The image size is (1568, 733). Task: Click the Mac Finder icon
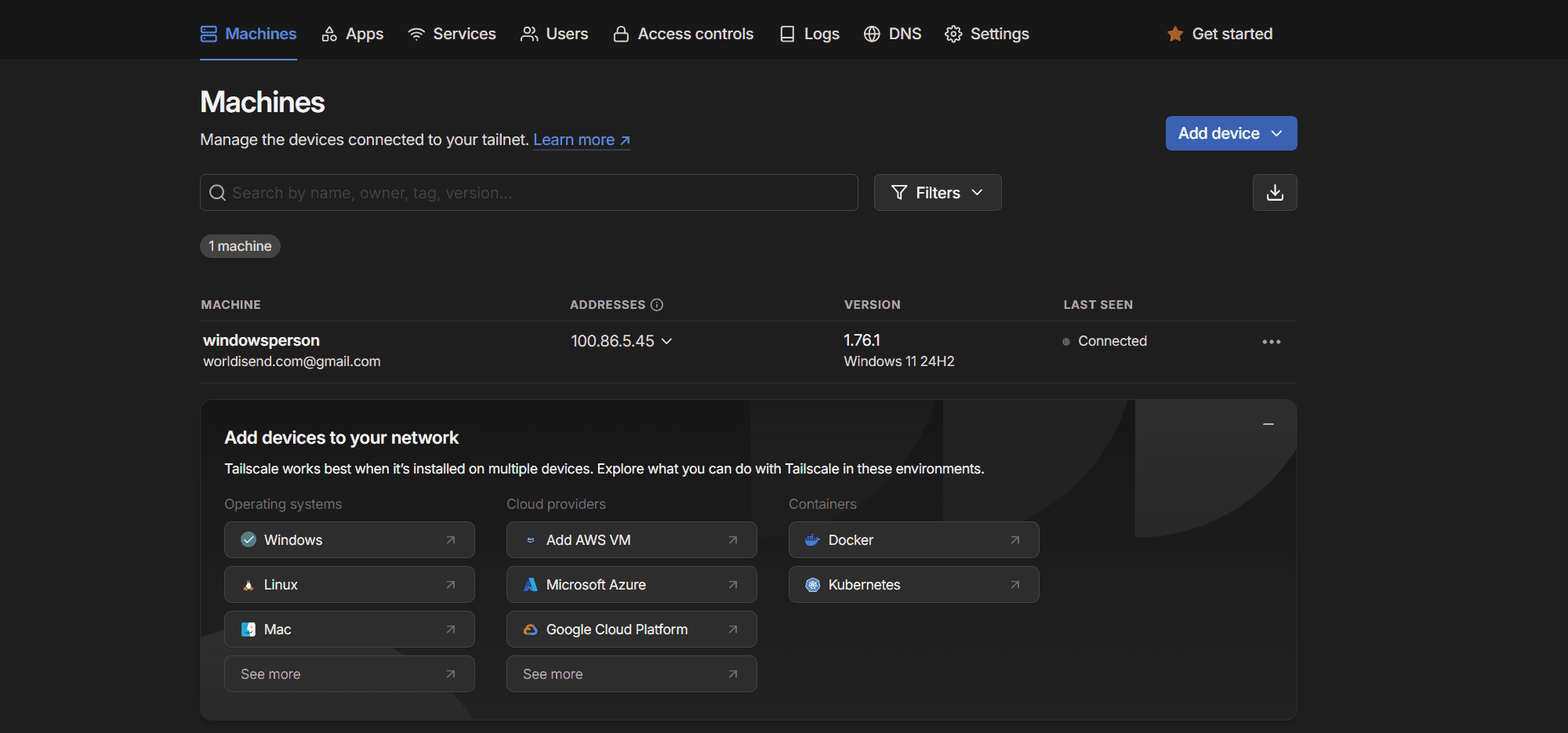[249, 630]
